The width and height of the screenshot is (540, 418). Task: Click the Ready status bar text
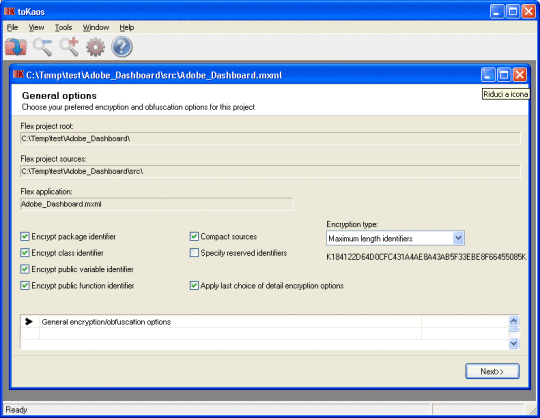pyautogui.click(x=16, y=410)
